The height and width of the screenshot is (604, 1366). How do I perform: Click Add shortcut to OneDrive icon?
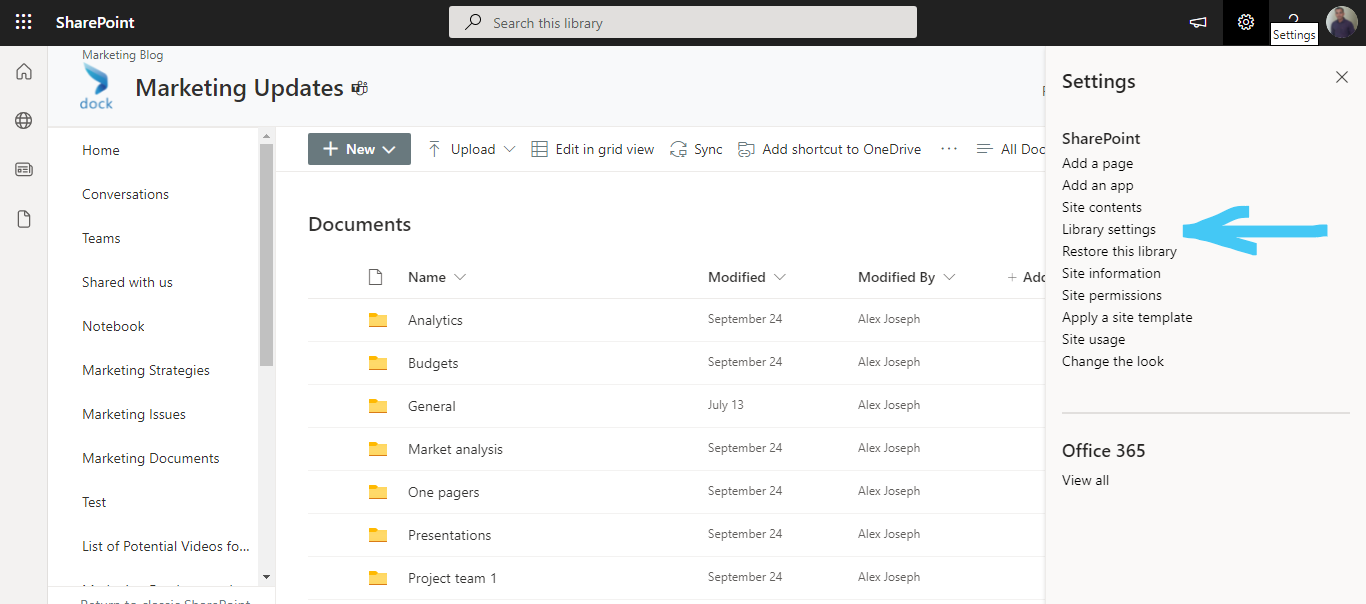746,148
